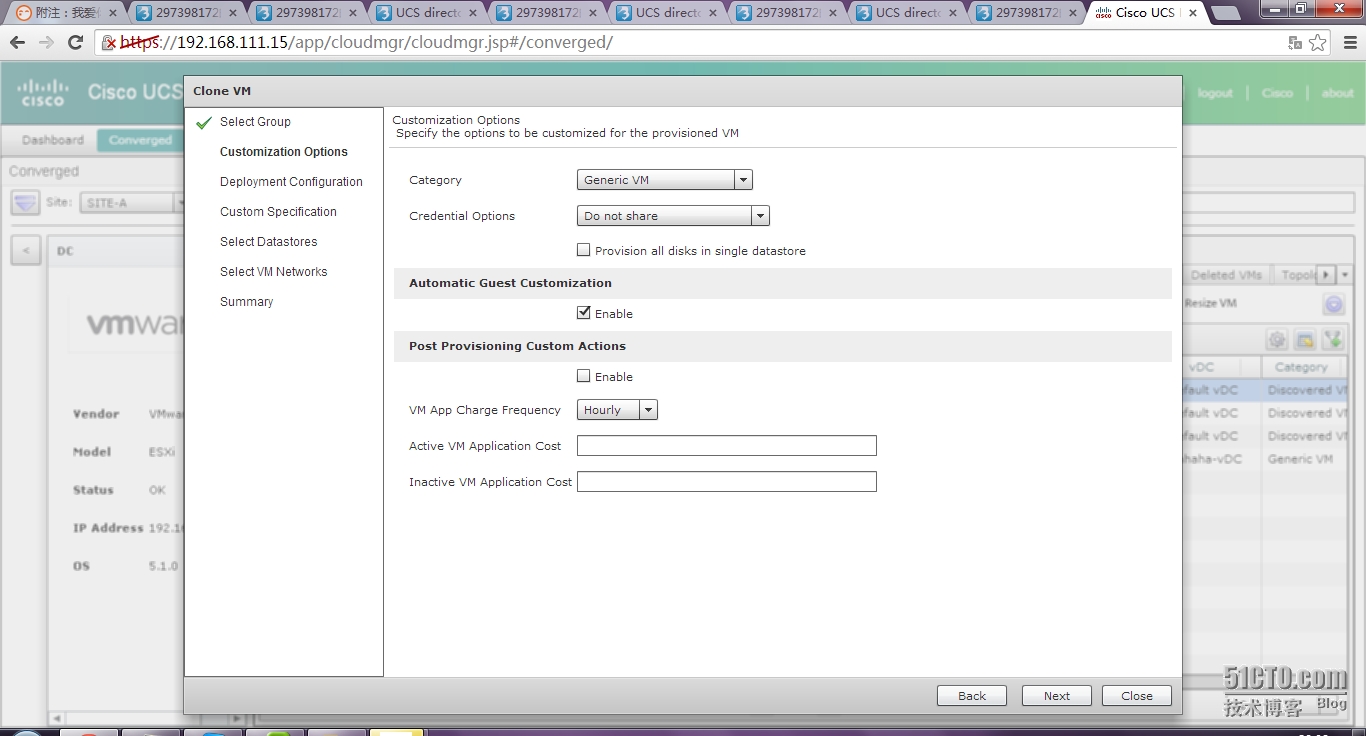Open a new browser tab
The image size is (1366, 736).
[1226, 14]
